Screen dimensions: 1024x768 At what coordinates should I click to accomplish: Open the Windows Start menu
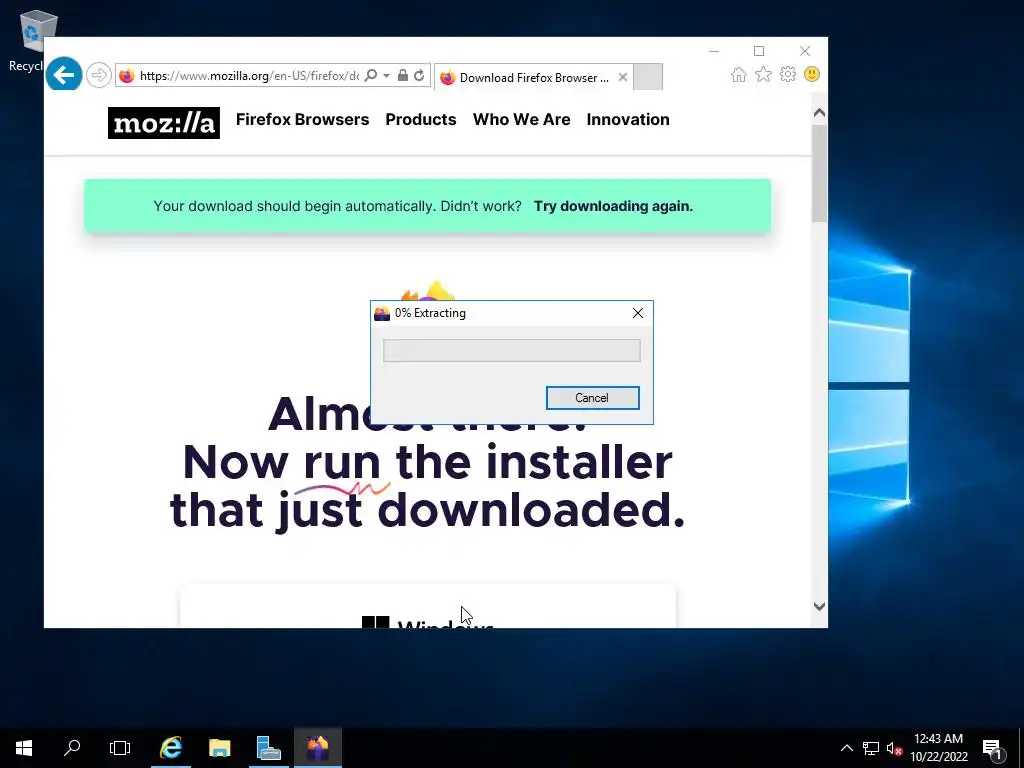pyautogui.click(x=24, y=748)
